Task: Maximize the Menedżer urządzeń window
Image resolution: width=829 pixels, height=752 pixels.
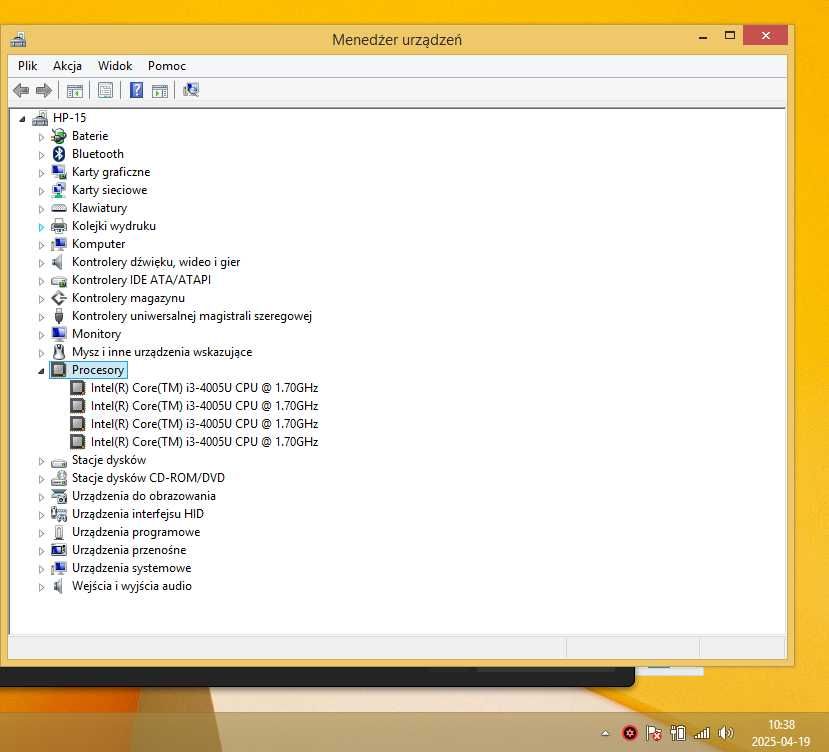Action: [730, 35]
